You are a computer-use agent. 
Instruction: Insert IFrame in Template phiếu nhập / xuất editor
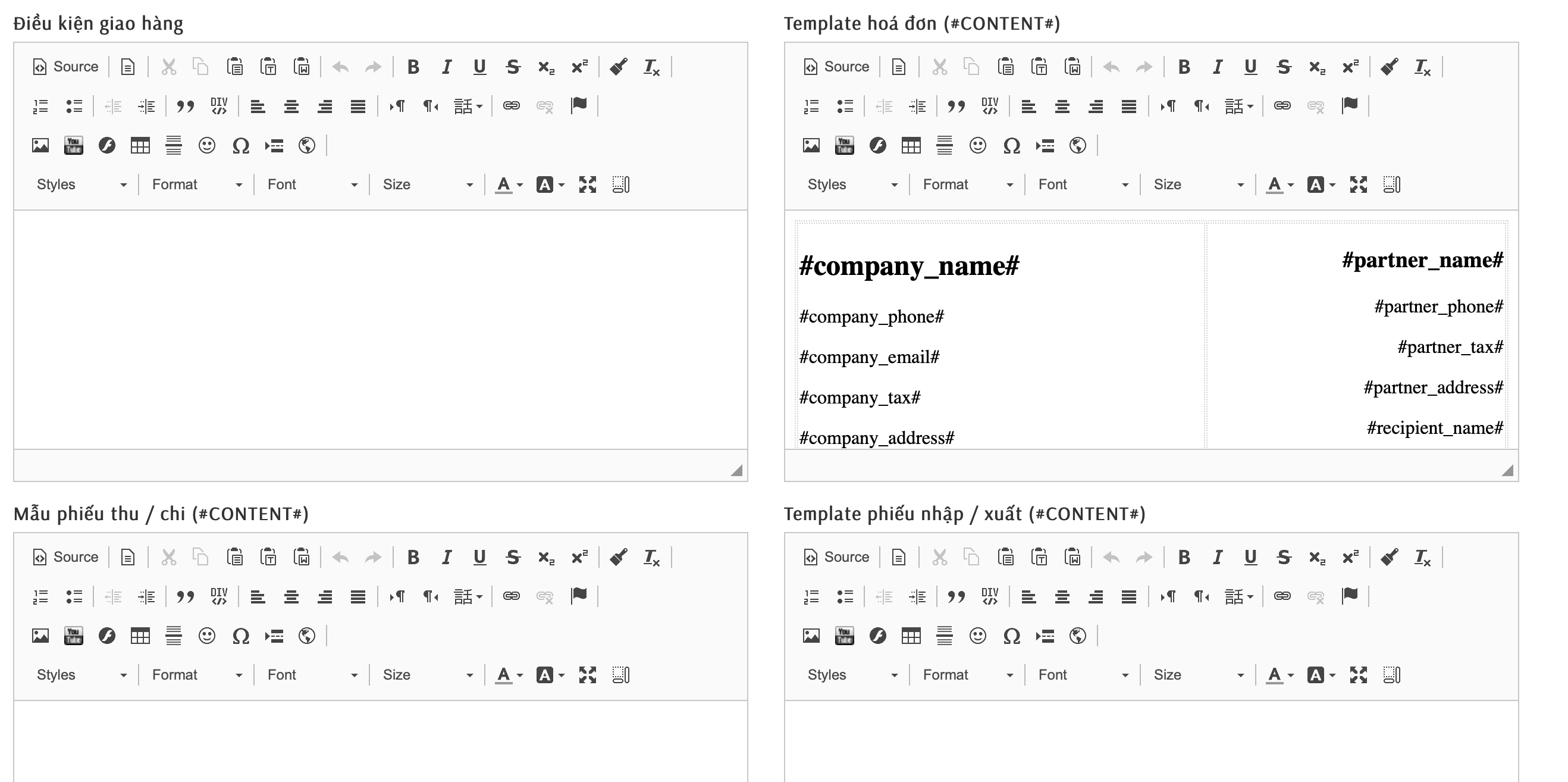pos(1078,636)
